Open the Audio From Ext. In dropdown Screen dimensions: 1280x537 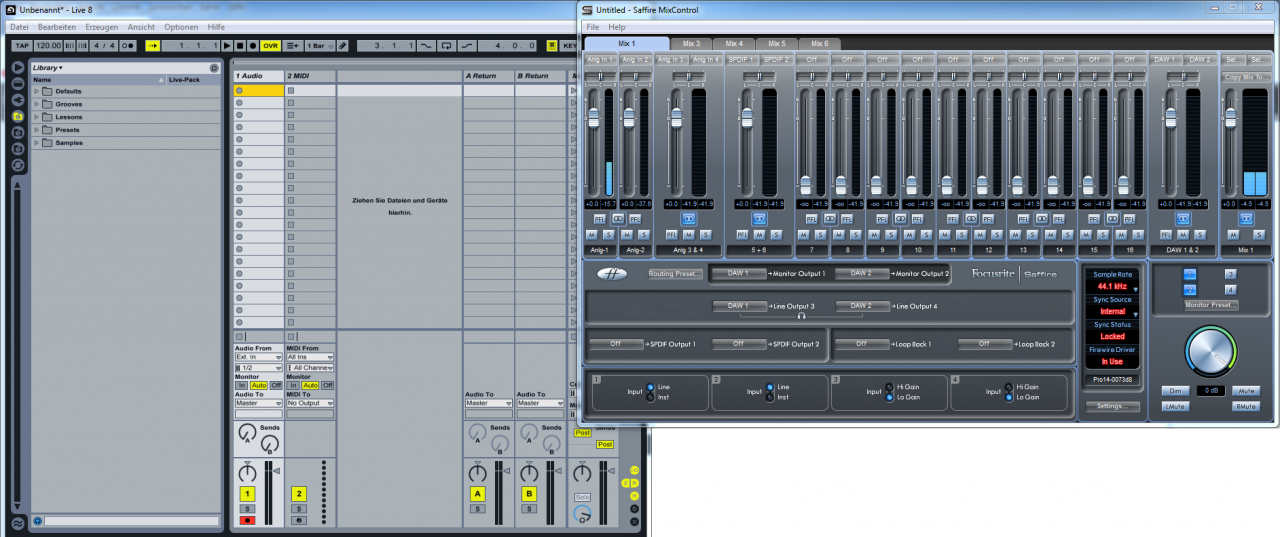pyautogui.click(x=258, y=357)
